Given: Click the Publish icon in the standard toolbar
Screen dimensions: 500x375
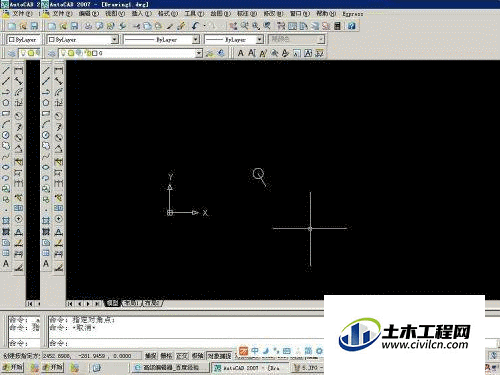Looking at the screenshot, I should pyautogui.click(x=110, y=26).
